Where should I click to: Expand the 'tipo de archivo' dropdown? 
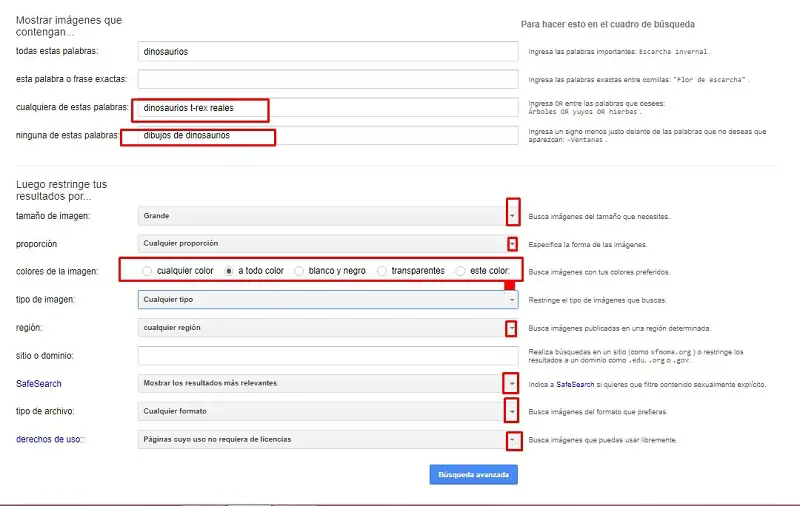pos(512,411)
